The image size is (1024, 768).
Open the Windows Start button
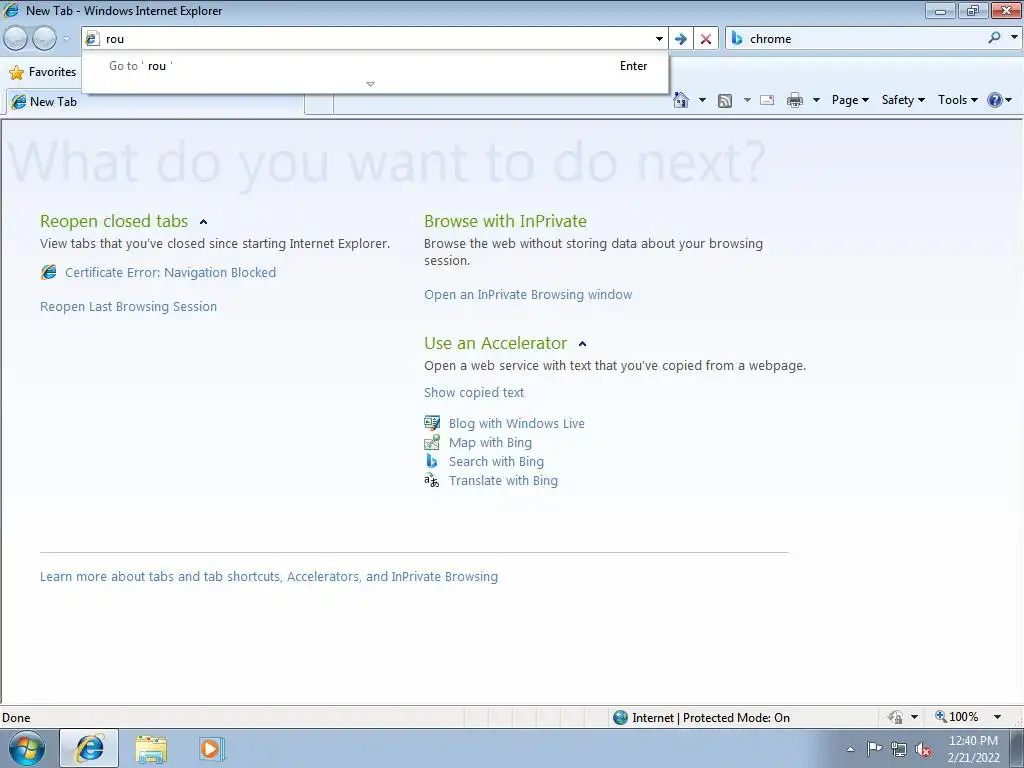26,748
